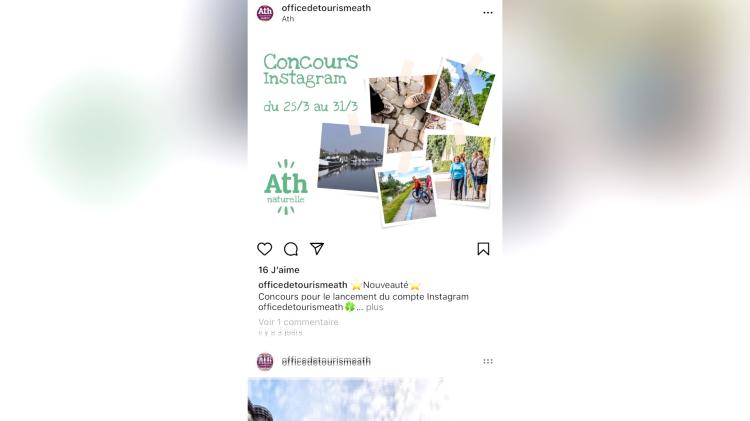Share post with paper plane icon
Viewport: 750px width, 421px height.
pos(317,248)
